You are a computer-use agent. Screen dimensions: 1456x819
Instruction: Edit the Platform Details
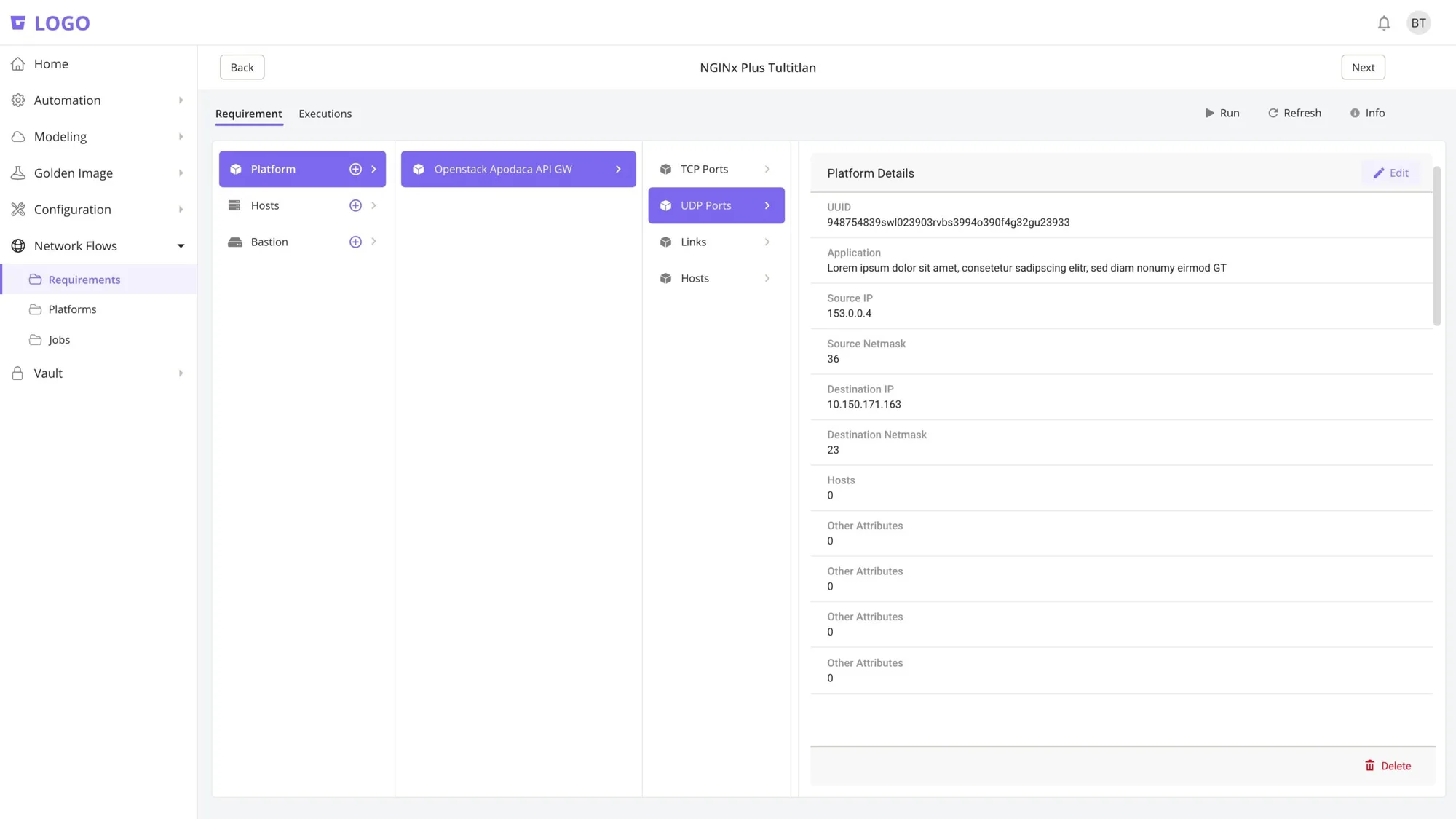coord(1390,173)
